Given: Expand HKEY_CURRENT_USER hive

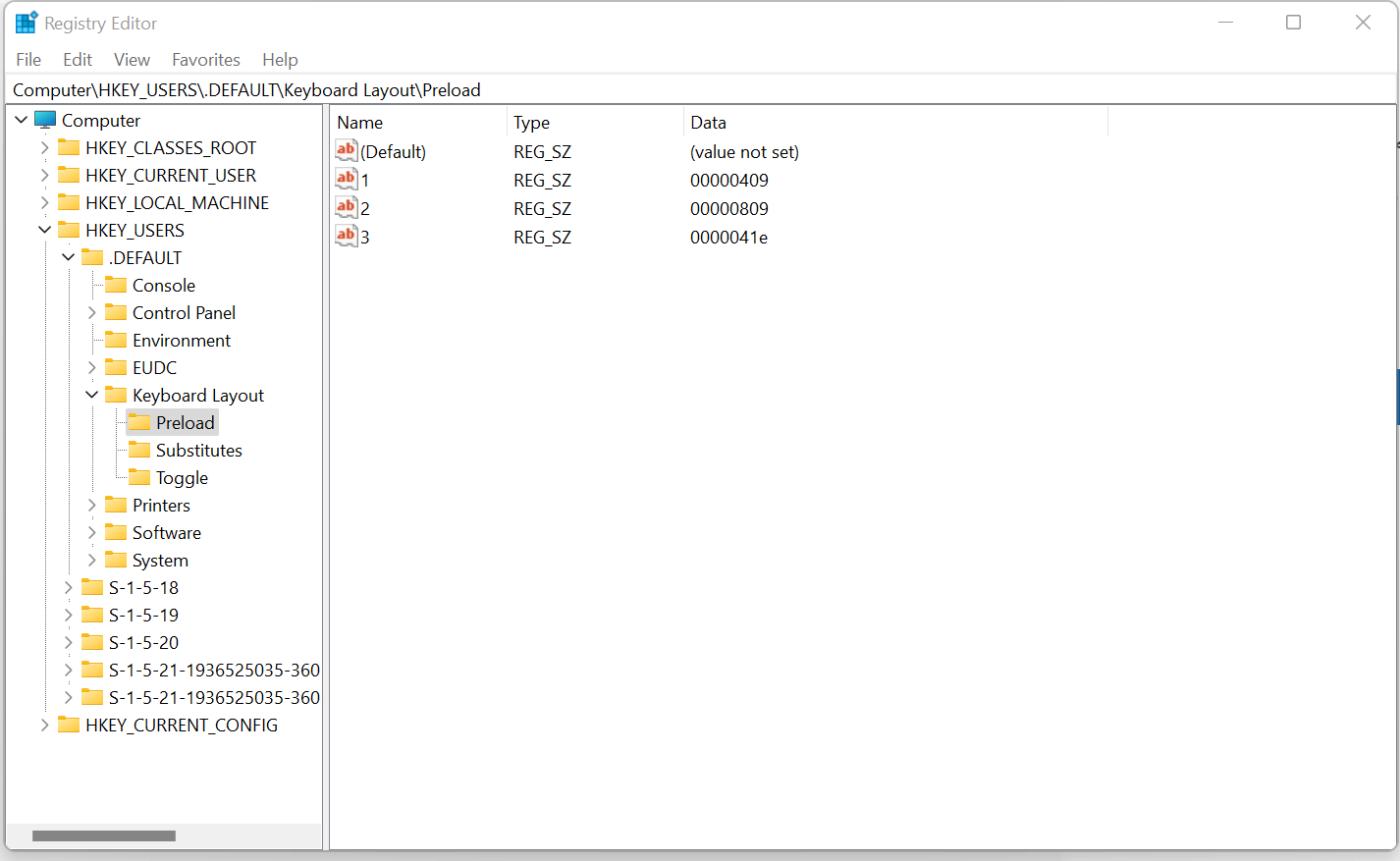Looking at the screenshot, I should coord(45,175).
